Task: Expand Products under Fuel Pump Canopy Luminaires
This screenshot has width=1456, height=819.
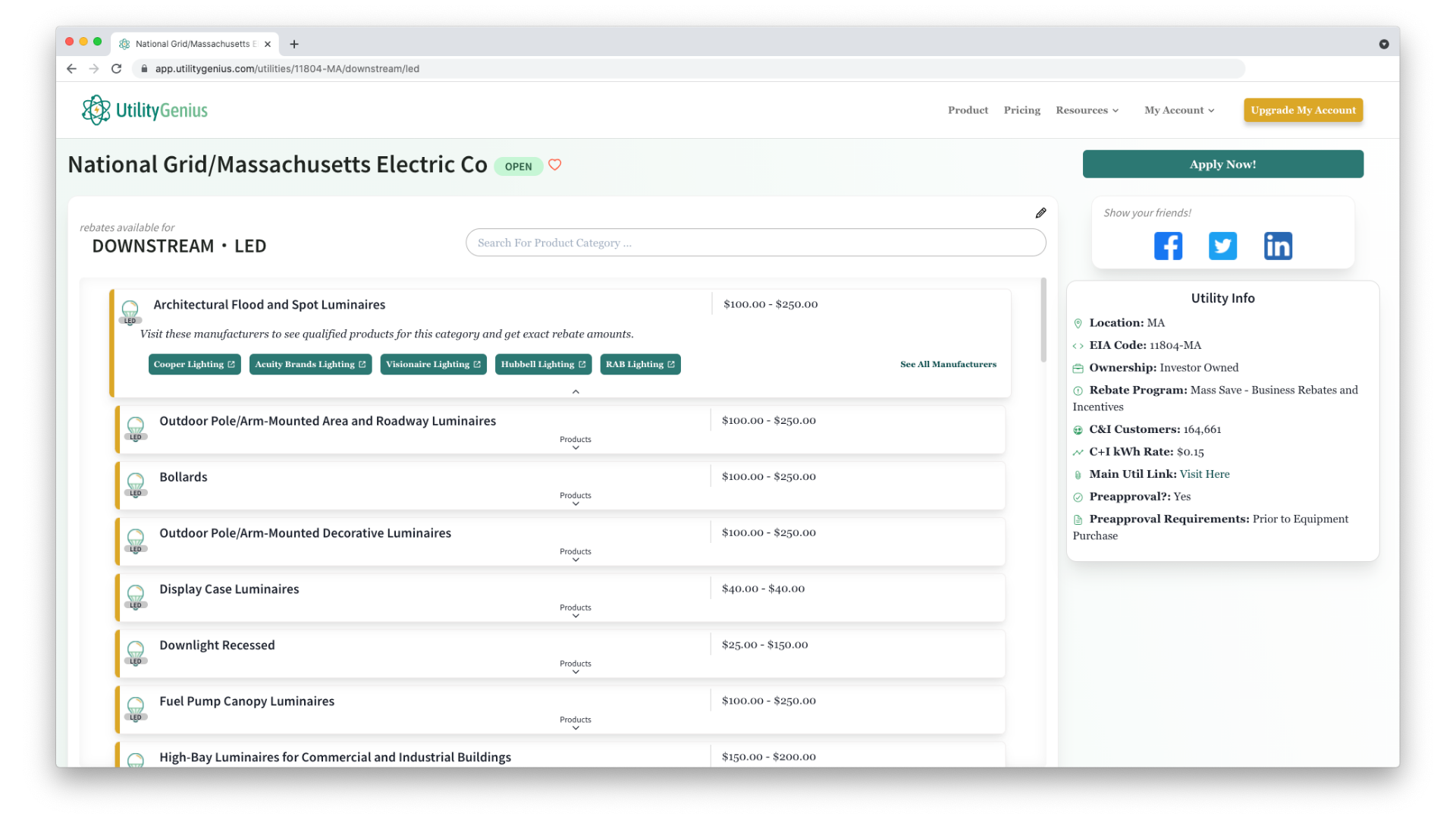Action: (x=576, y=723)
